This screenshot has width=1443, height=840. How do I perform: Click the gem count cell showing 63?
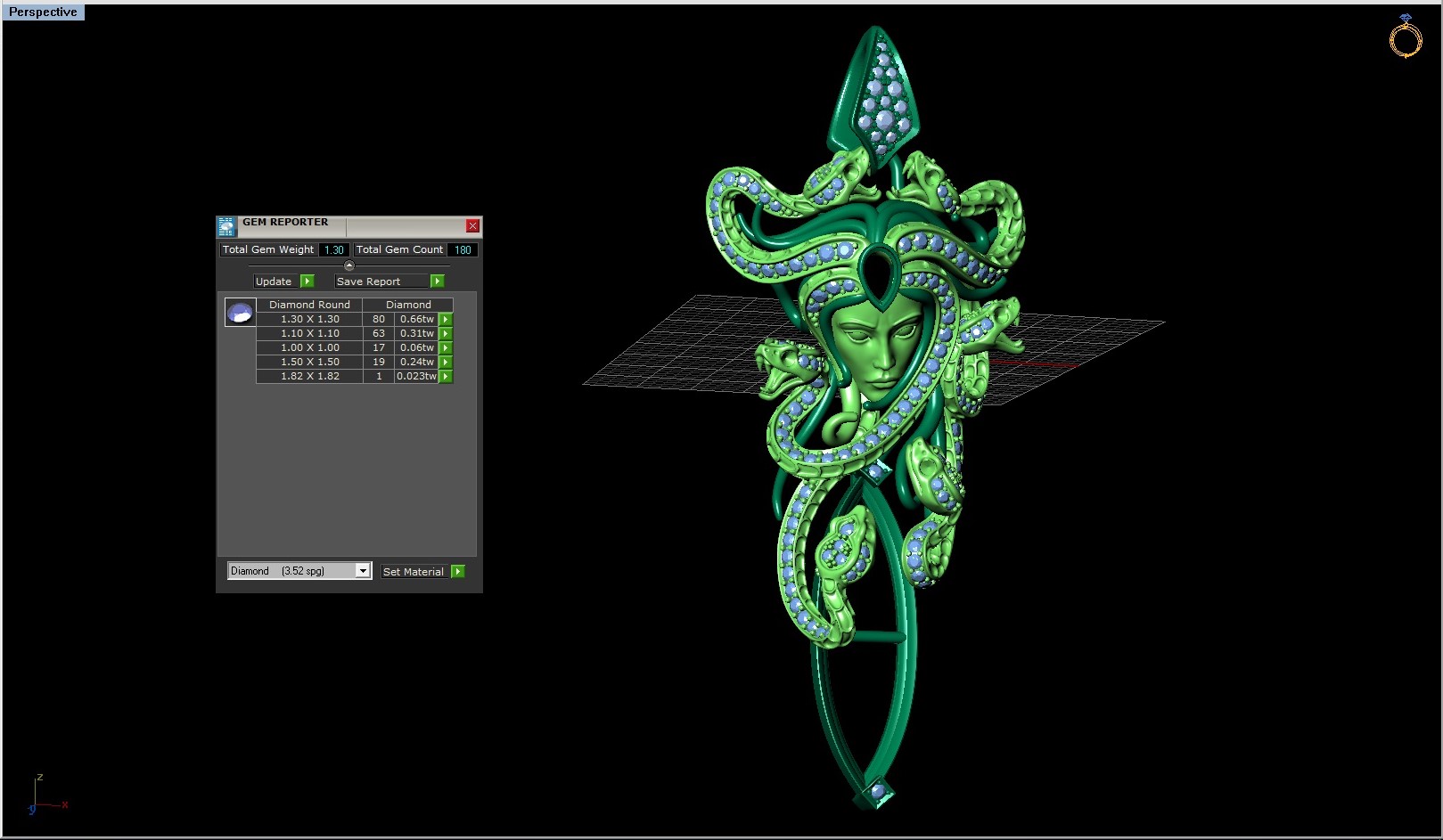point(379,333)
